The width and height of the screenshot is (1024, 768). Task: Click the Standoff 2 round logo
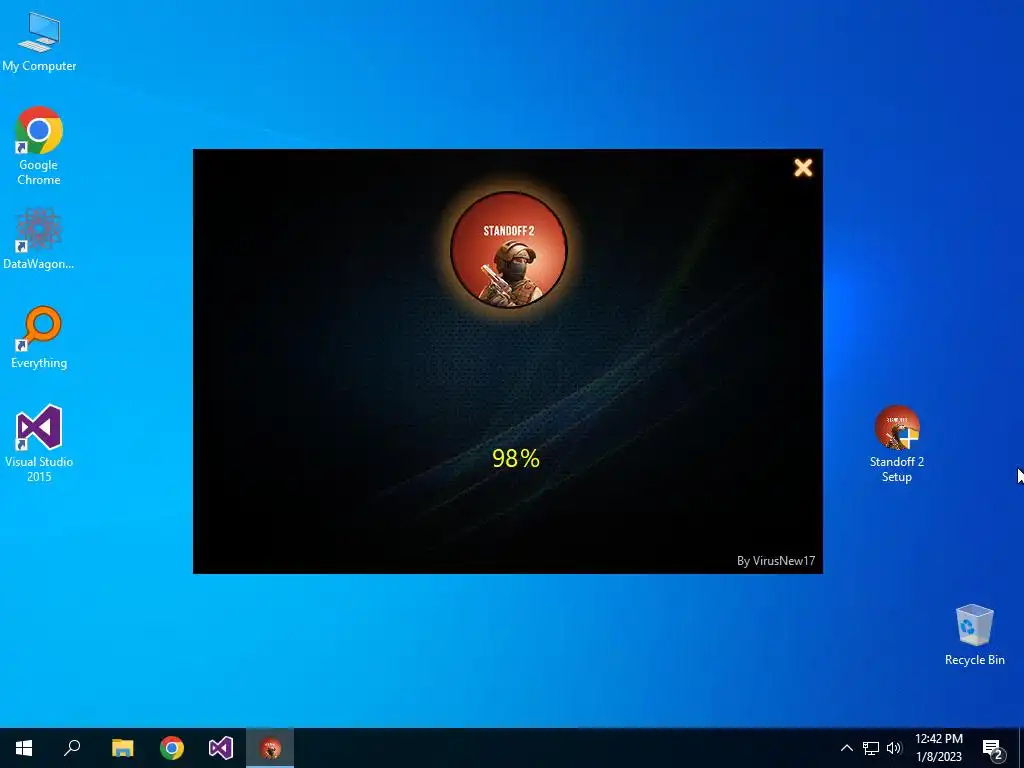coord(509,249)
